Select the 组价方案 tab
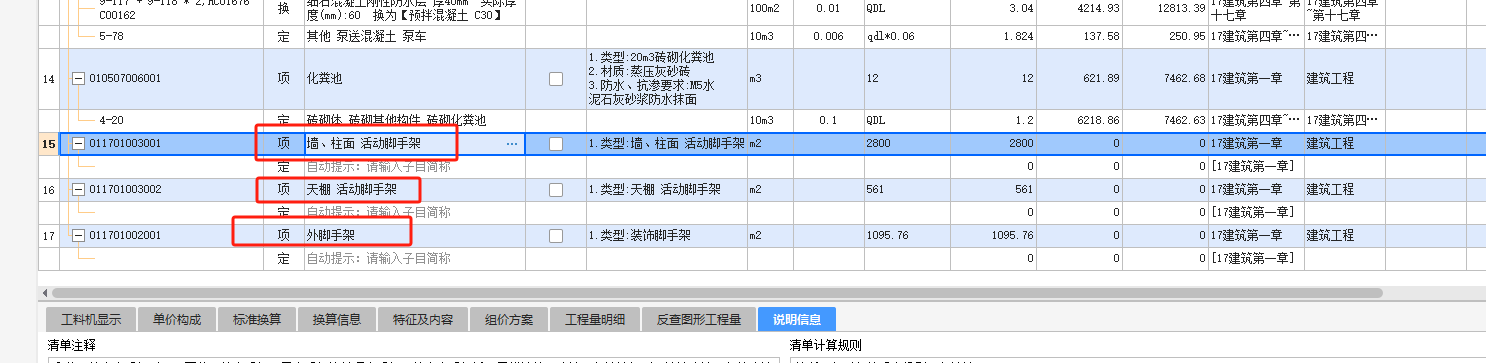1486x363 pixels. click(x=509, y=320)
